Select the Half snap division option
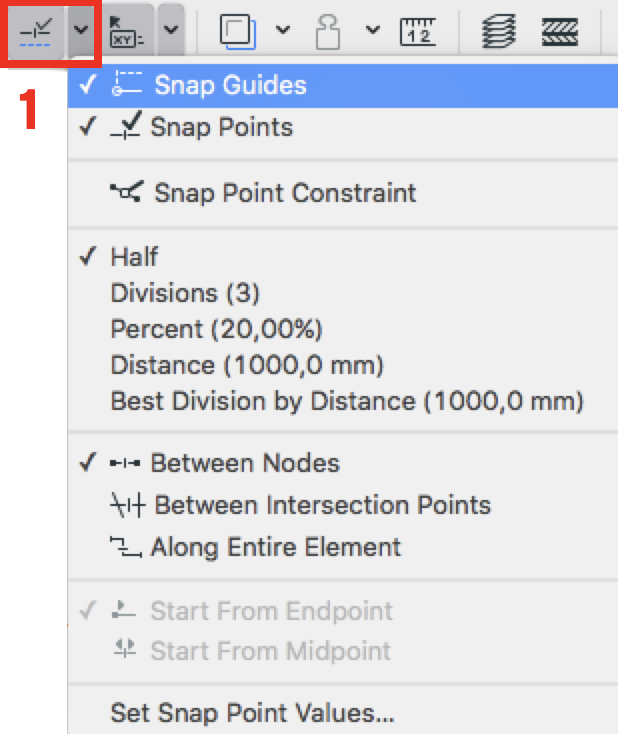Image resolution: width=618 pixels, height=734 pixels. click(x=134, y=256)
